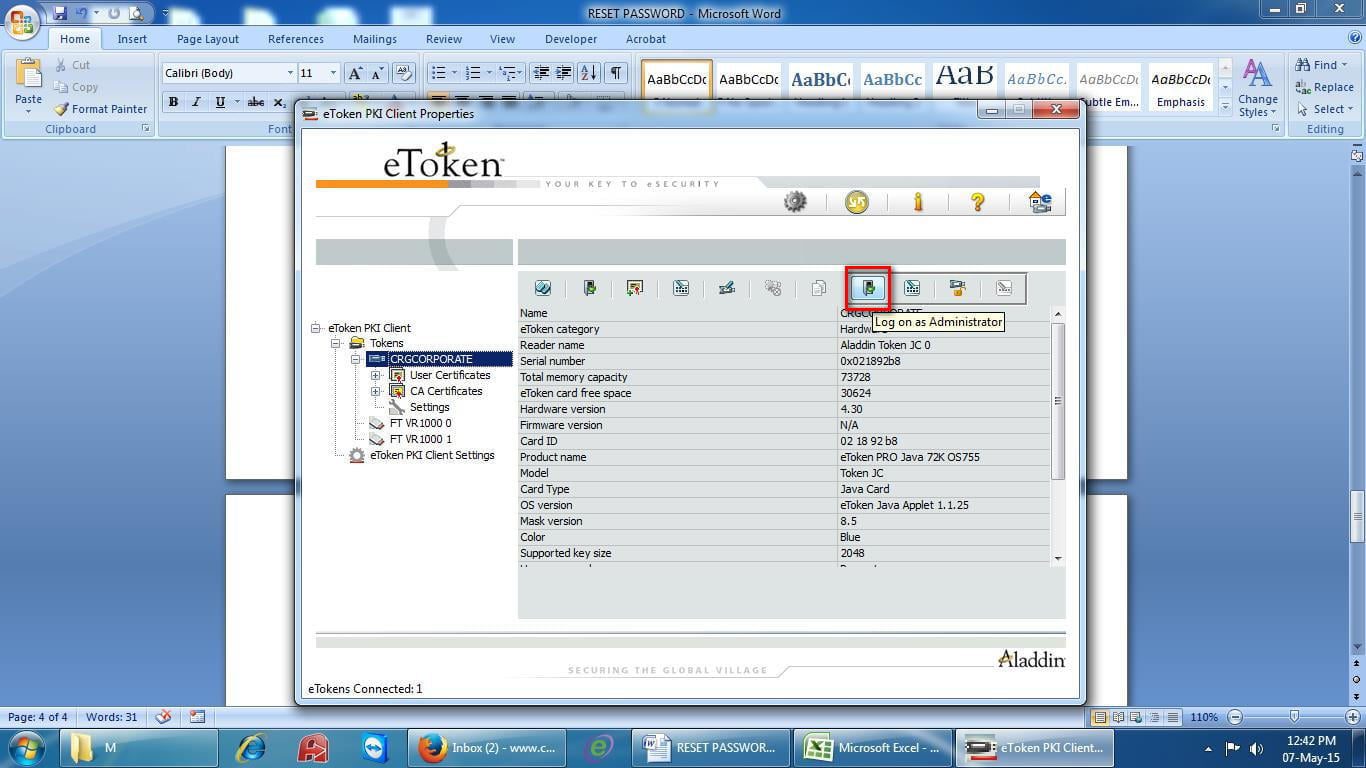Click the Change eToken Password keypad icon

coord(681,288)
